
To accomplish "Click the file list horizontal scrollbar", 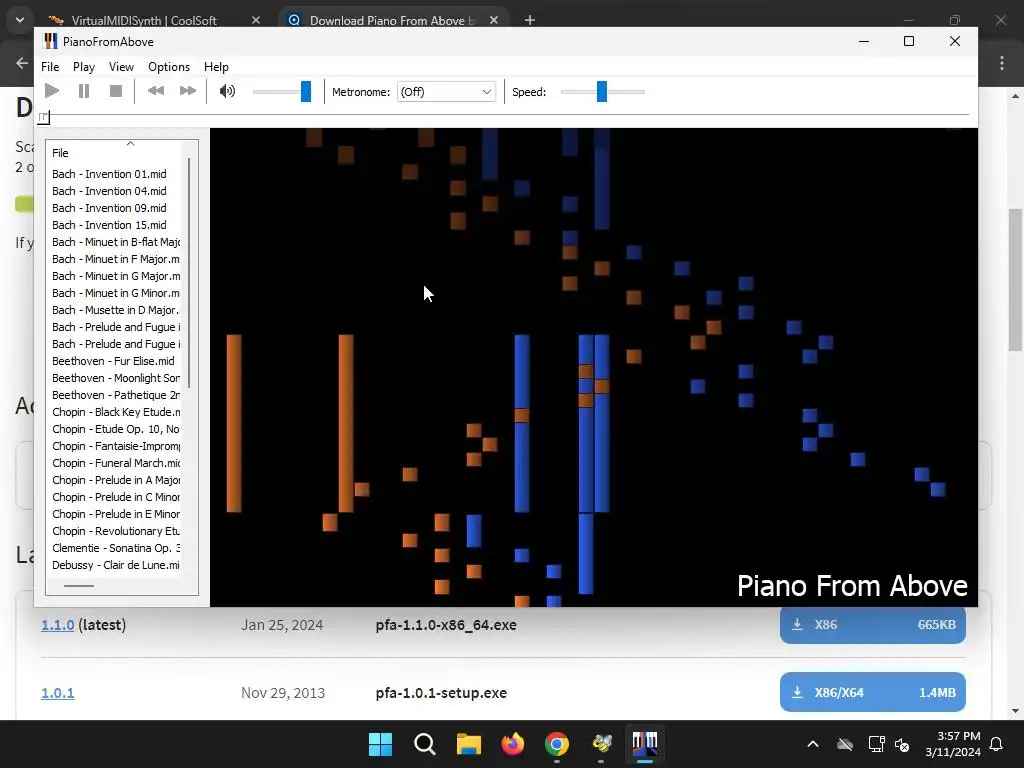I will pyautogui.click(x=79, y=586).
